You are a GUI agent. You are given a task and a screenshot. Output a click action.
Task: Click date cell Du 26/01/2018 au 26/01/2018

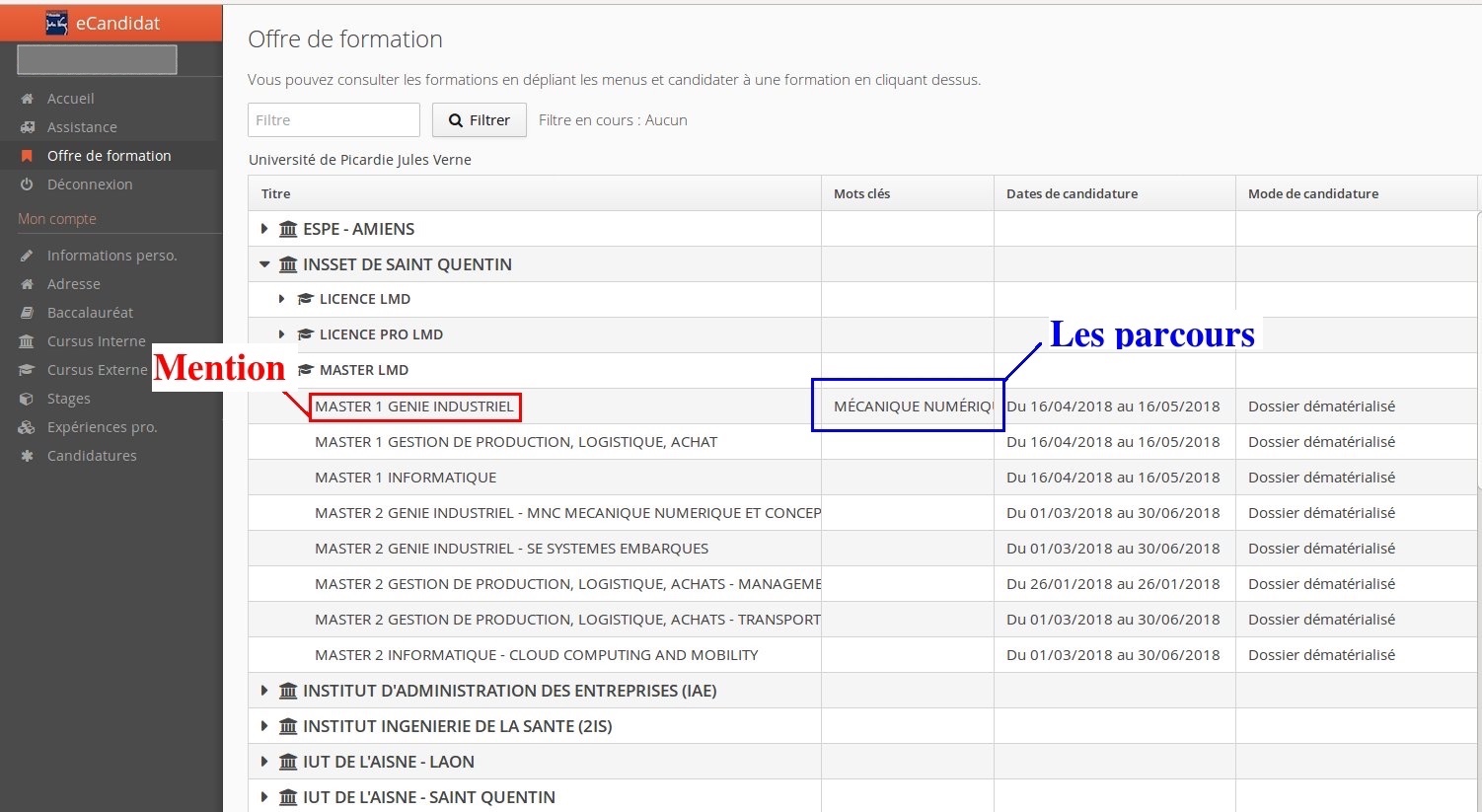[x=1113, y=584]
